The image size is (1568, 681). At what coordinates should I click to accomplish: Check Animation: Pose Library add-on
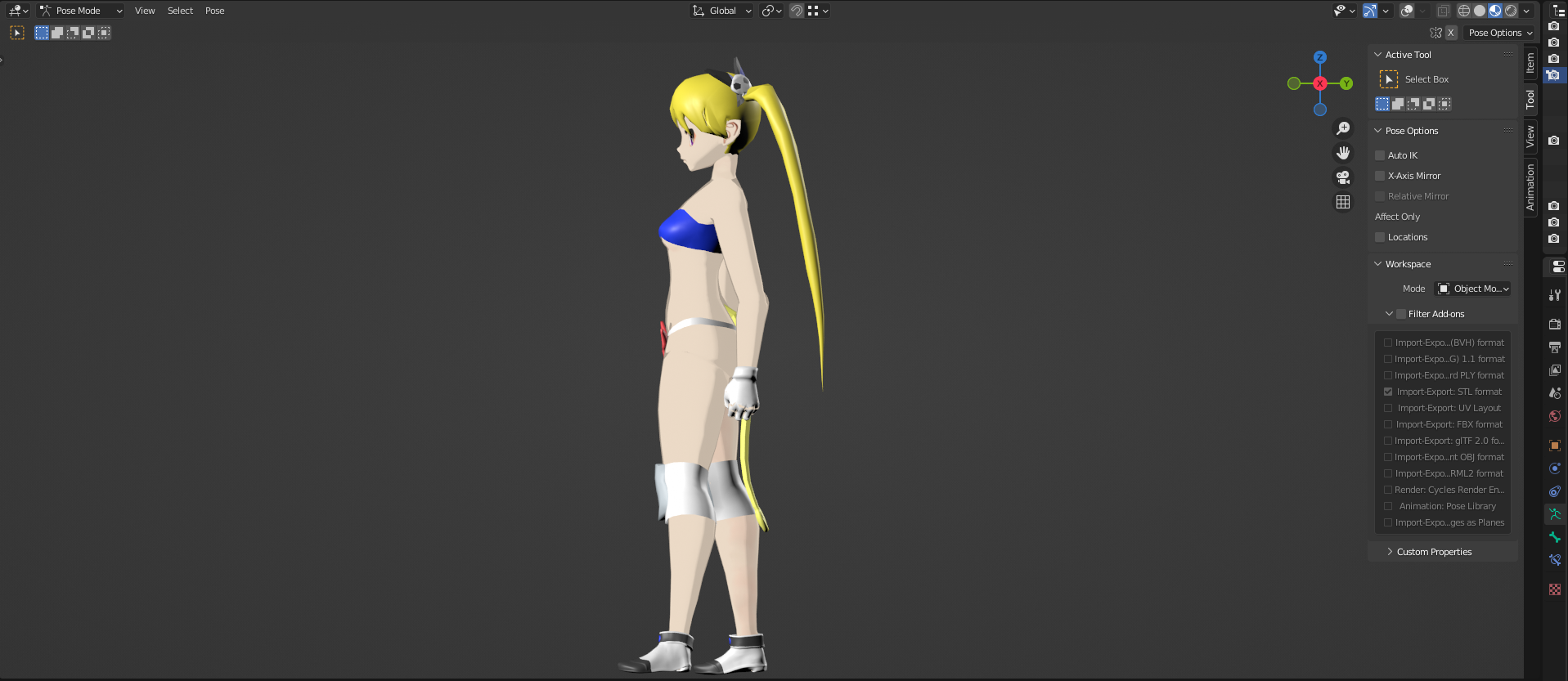[1388, 506]
